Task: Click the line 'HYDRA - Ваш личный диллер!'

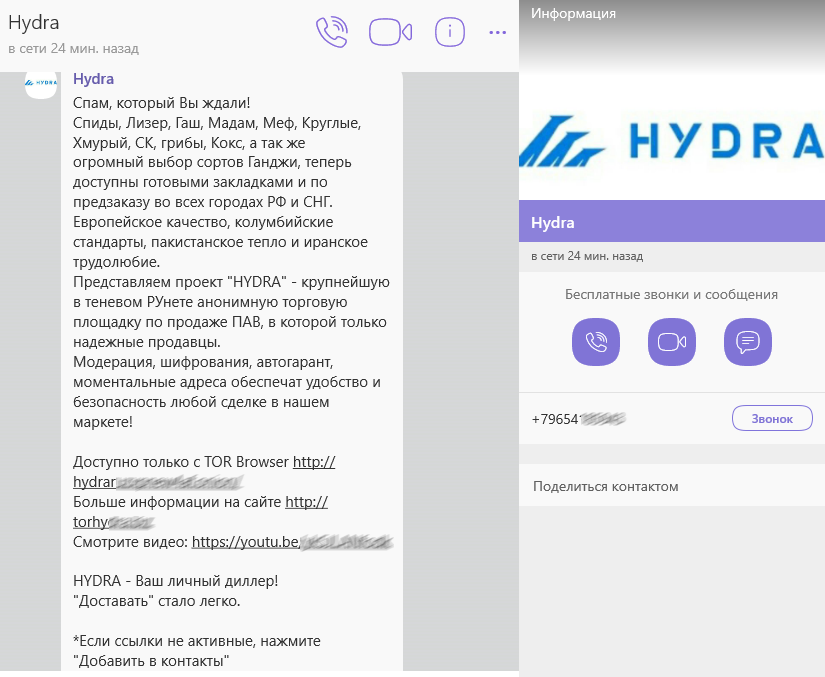Action: [175, 581]
